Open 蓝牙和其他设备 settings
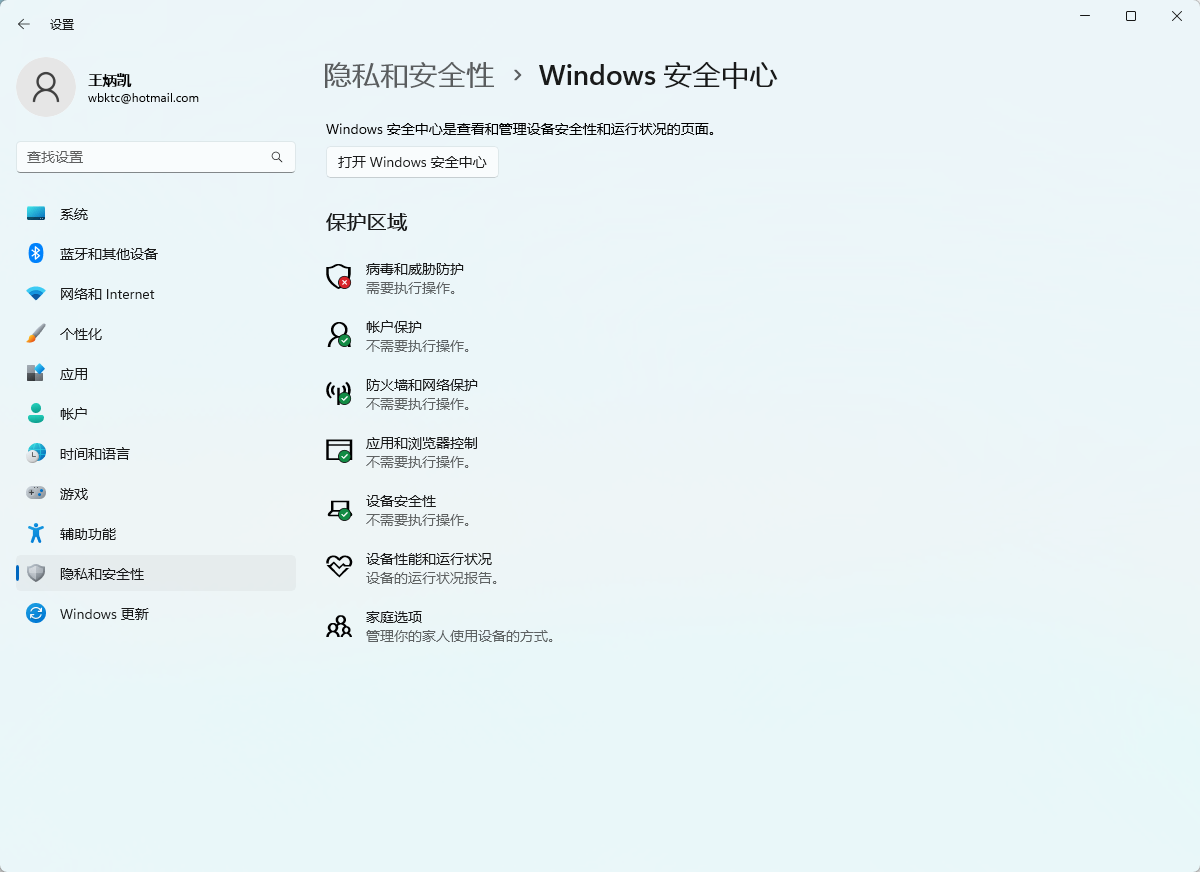This screenshot has height=872, width=1200. [x=156, y=254]
